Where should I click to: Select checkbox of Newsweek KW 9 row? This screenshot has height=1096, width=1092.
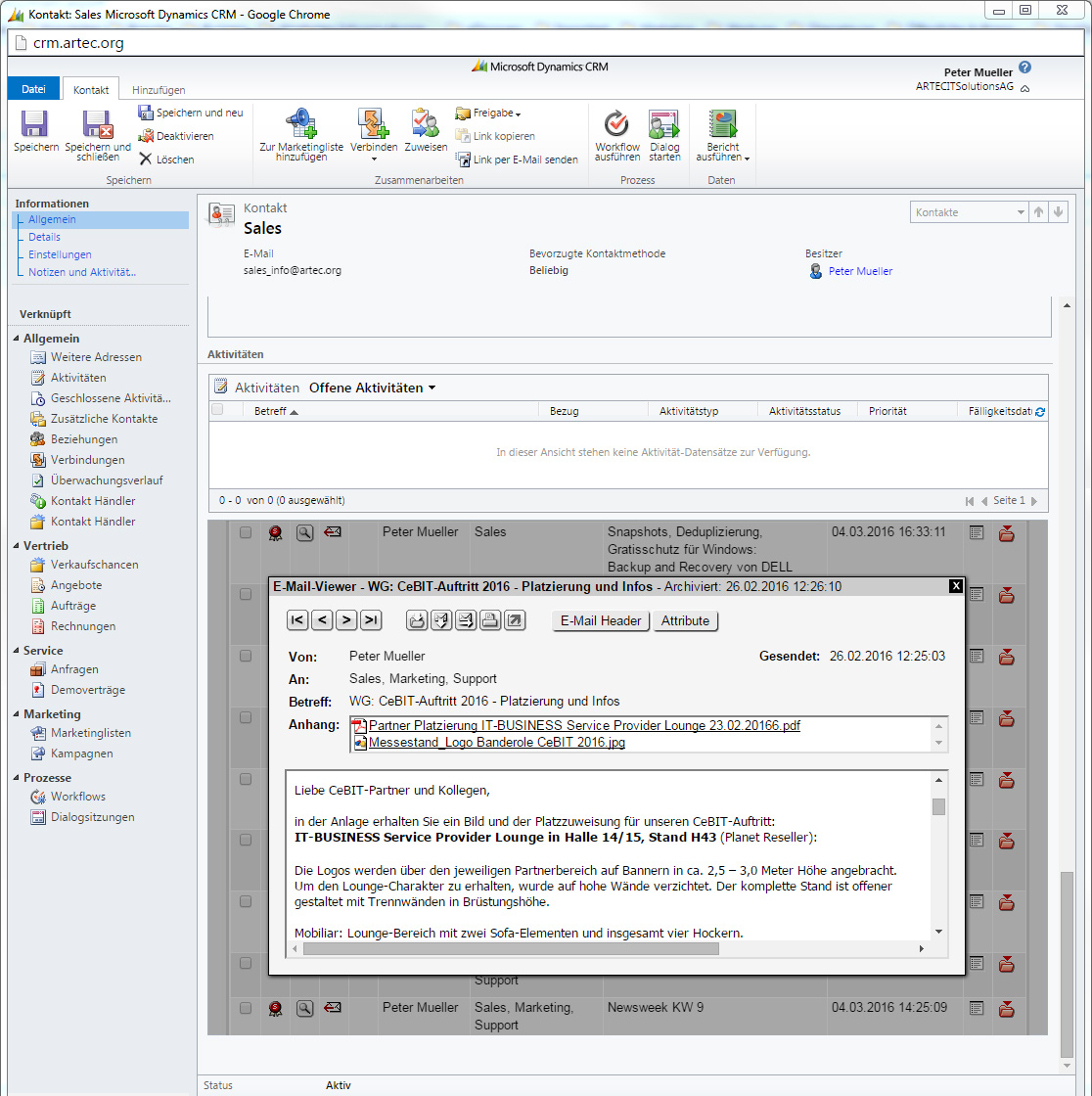246,1008
